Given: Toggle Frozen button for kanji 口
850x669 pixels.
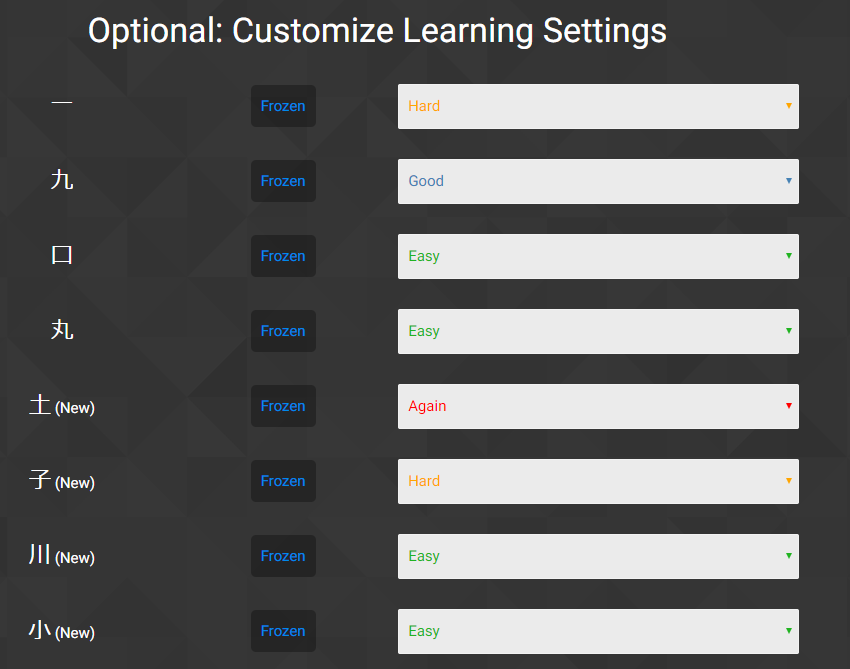Looking at the screenshot, I should click(x=283, y=256).
